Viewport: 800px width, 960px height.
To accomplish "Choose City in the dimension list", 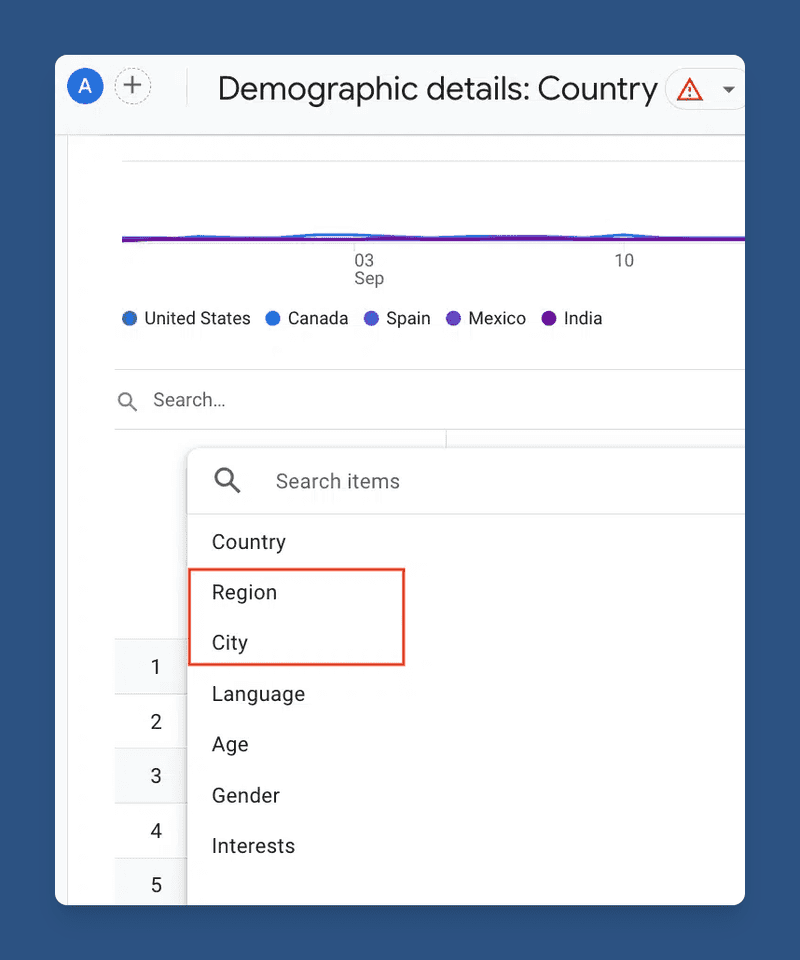I will 230,643.
